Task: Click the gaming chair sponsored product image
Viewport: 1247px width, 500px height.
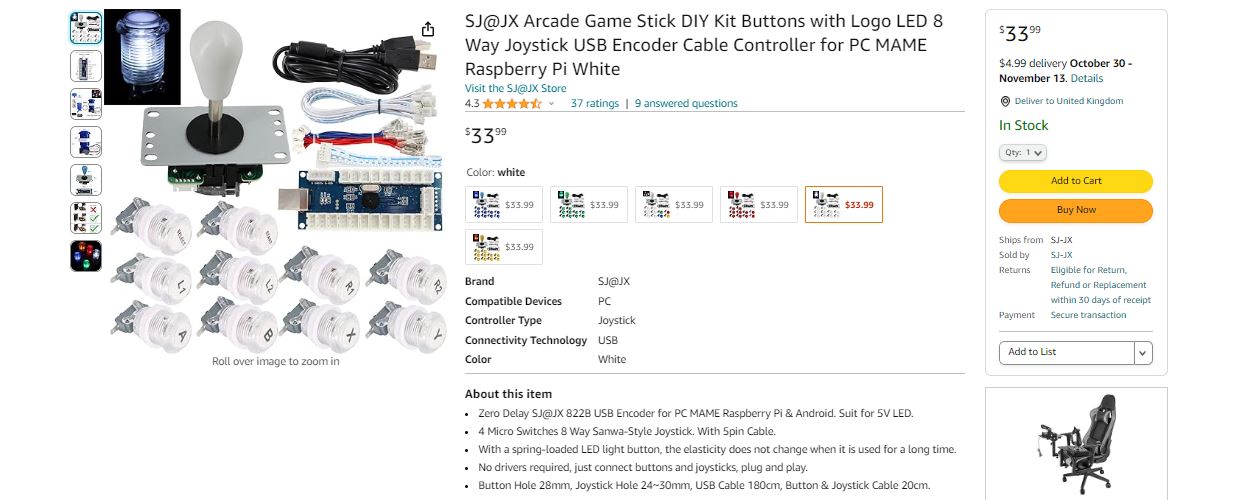Action: point(1076,442)
